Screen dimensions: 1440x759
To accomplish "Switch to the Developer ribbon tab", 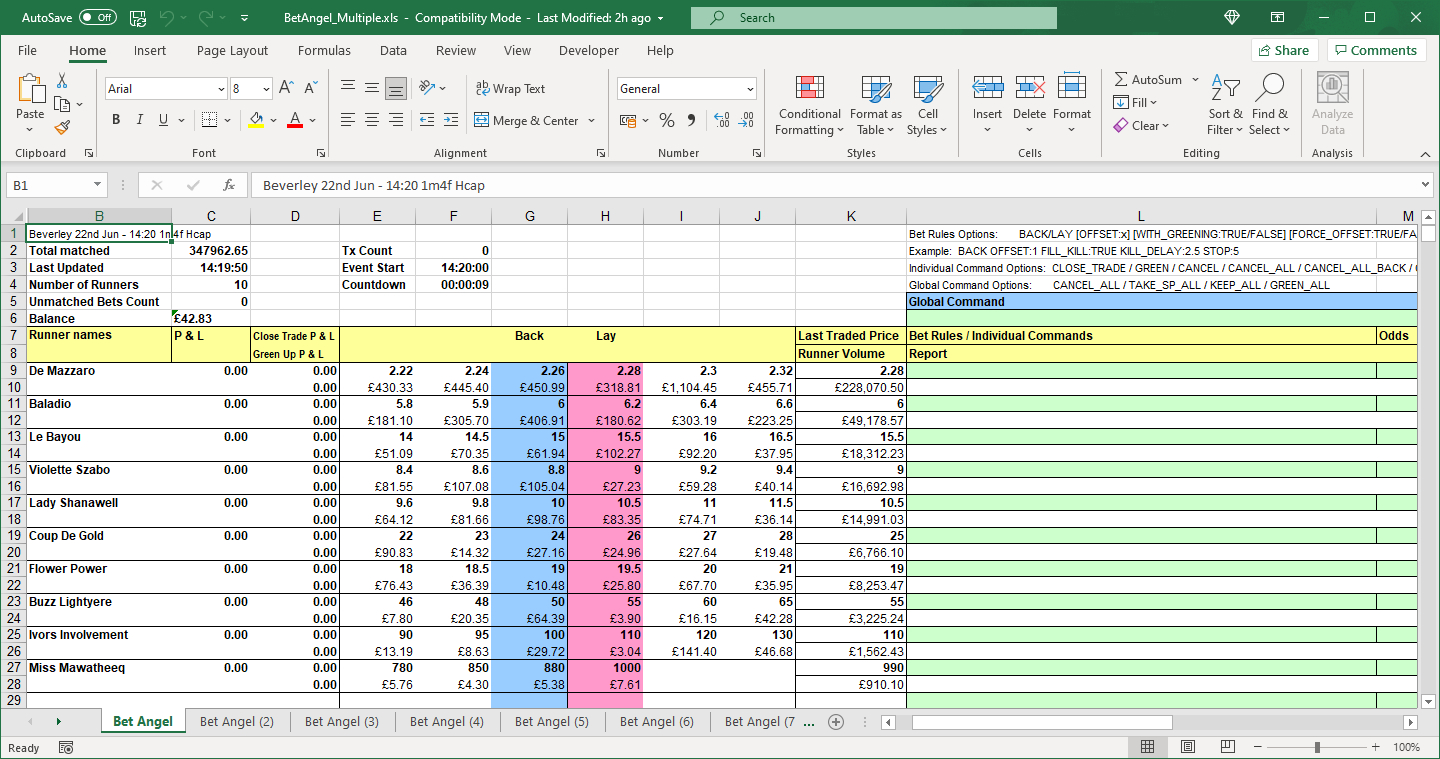I will pyautogui.click(x=588, y=50).
